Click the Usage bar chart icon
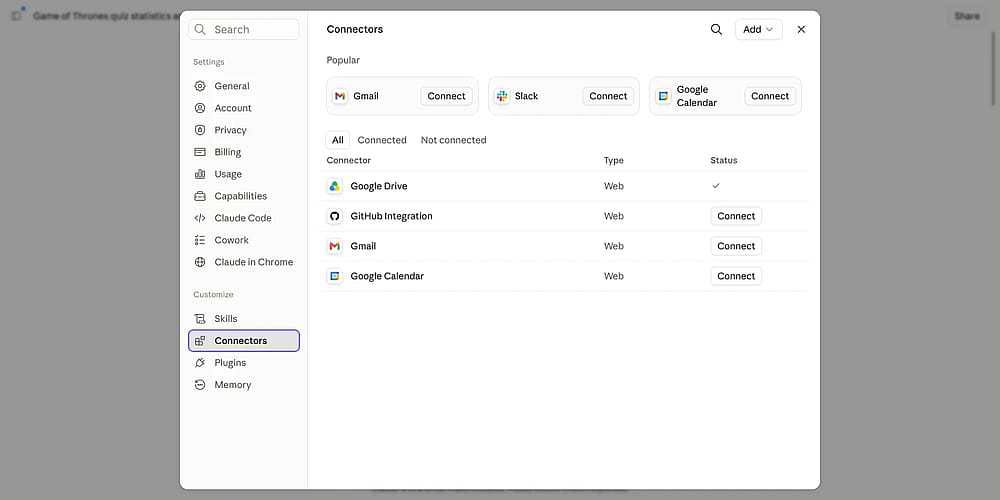 200,174
